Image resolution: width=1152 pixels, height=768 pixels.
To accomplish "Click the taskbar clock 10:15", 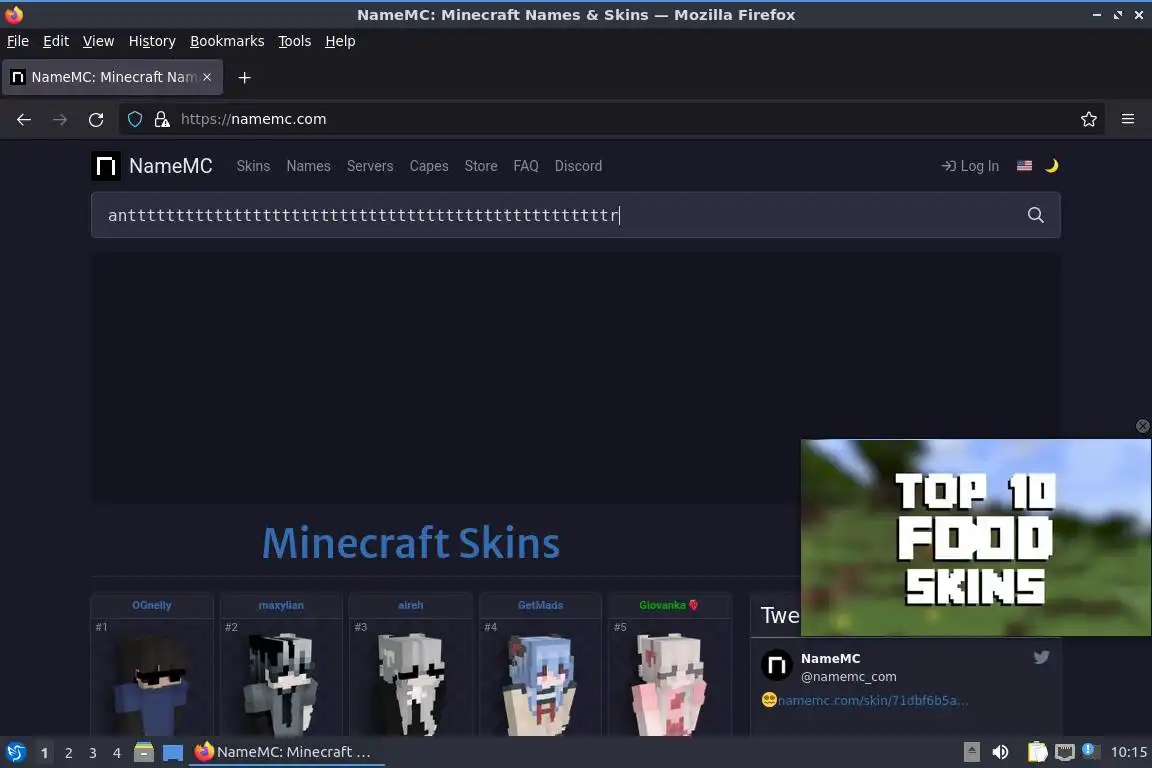I will pos(1128,752).
